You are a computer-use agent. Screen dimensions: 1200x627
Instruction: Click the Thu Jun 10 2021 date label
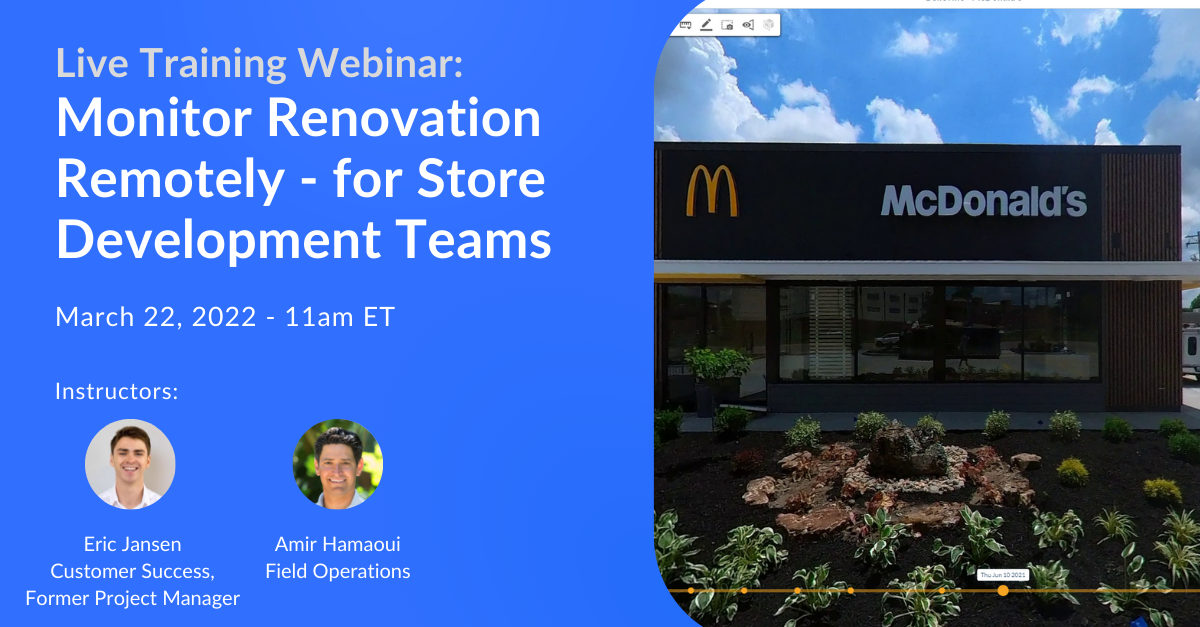1003,575
